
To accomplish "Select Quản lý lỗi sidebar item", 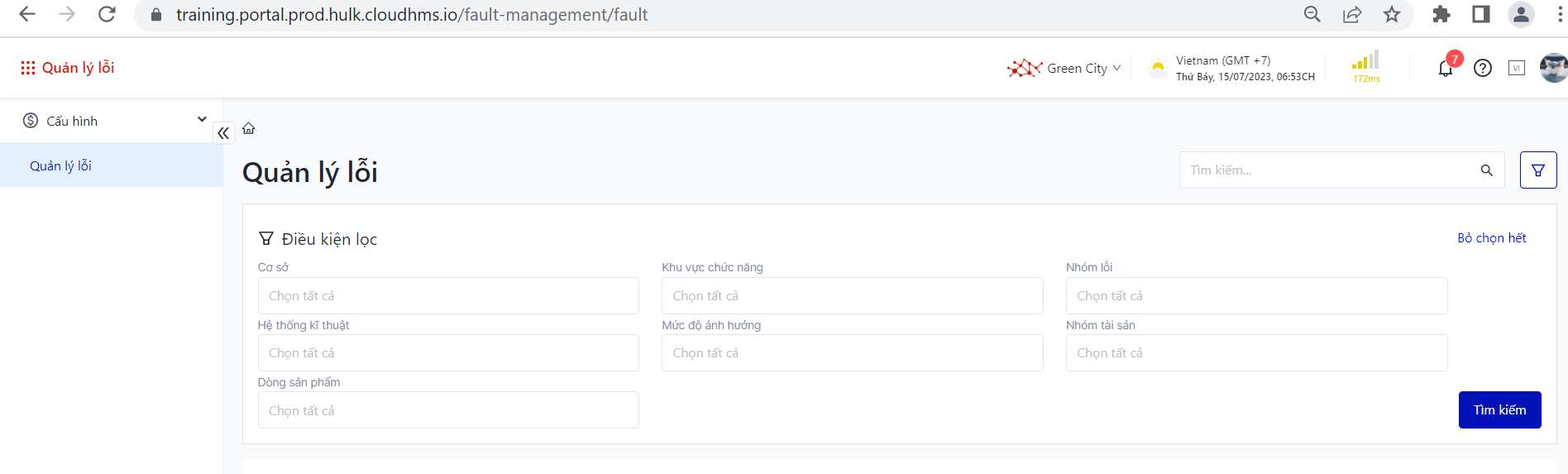I will click(61, 165).
